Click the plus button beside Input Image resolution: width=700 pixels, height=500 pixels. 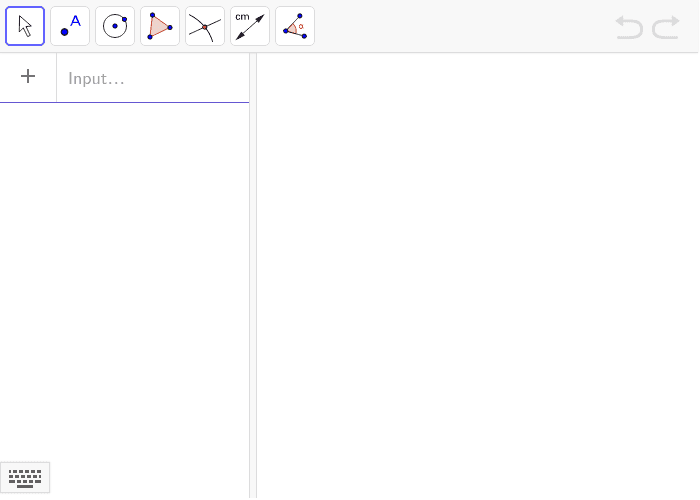coord(28,76)
